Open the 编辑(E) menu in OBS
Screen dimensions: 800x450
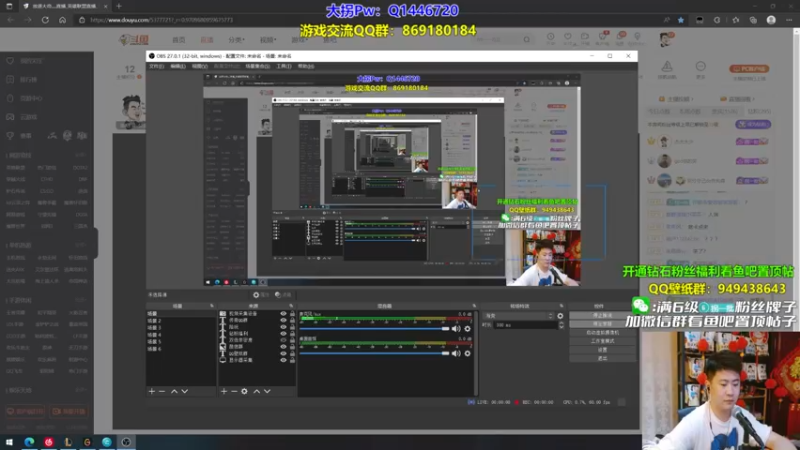[178, 66]
